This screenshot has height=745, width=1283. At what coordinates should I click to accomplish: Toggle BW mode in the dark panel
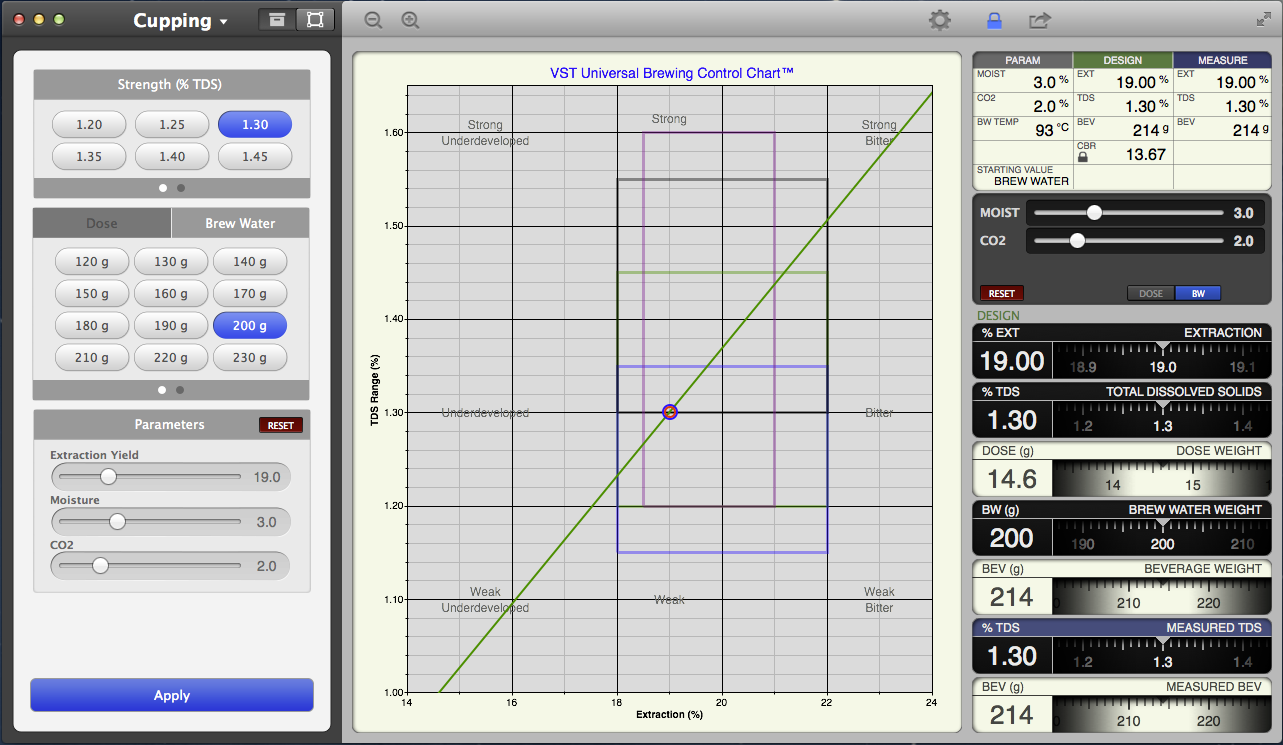click(1197, 294)
